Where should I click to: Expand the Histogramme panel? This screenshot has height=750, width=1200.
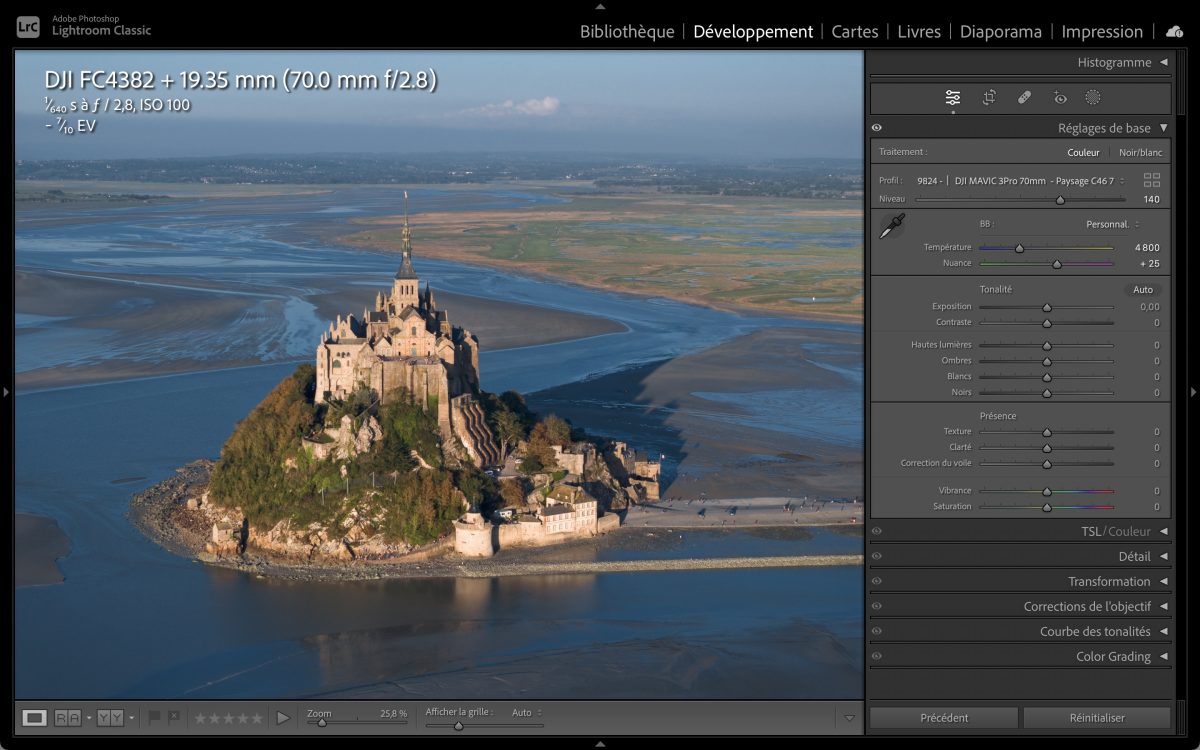pos(1163,62)
